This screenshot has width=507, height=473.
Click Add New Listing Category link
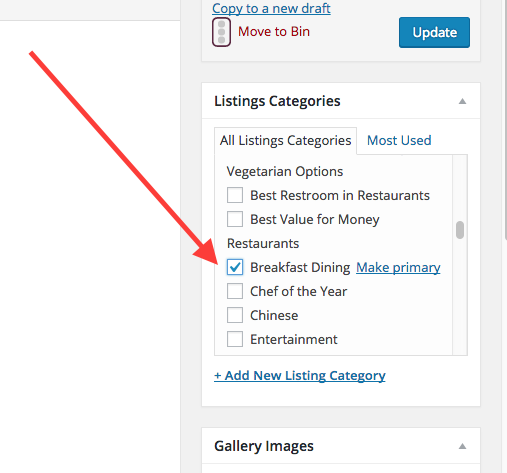300,376
